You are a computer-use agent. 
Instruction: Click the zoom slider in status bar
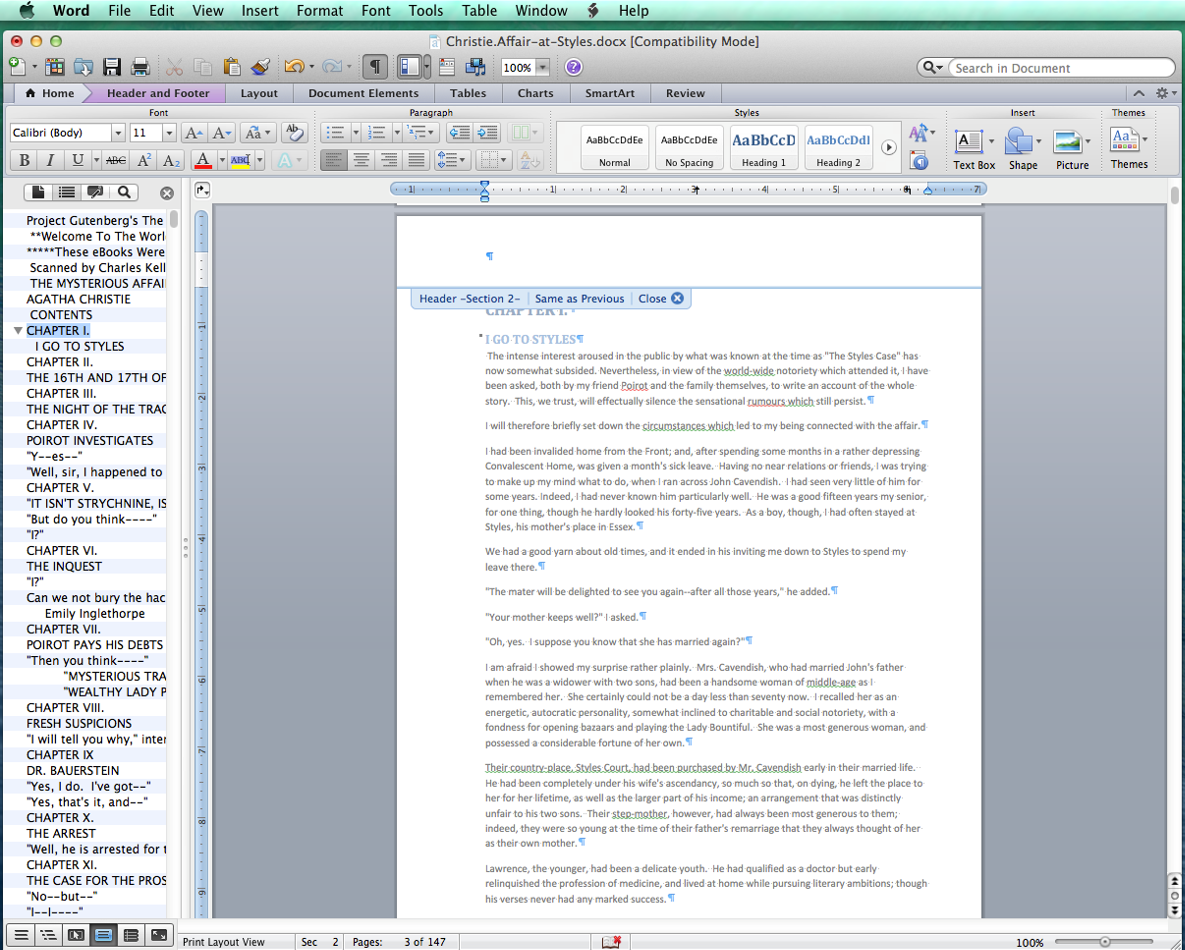point(1104,941)
